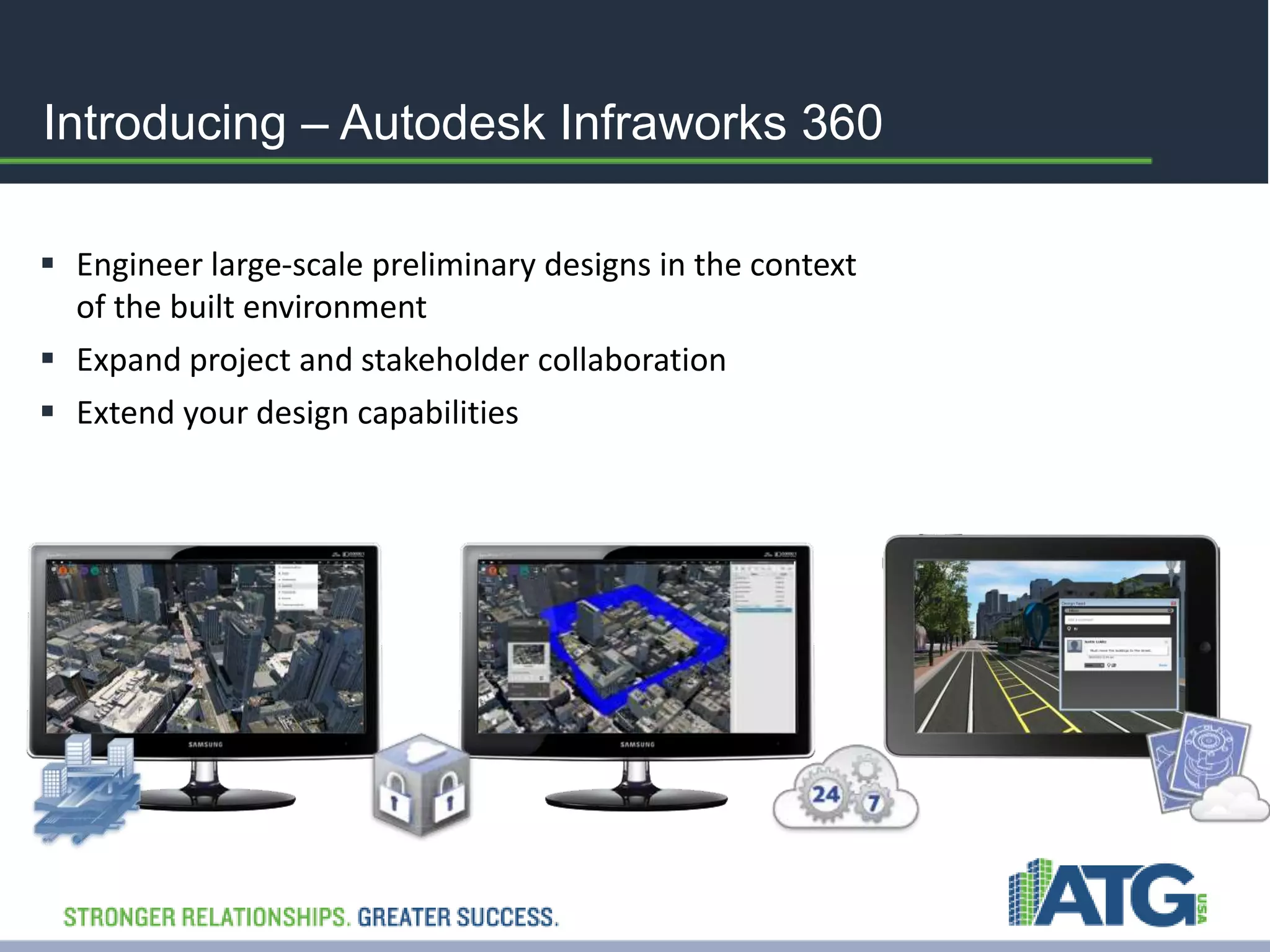Click the tablet home button

point(1204,647)
